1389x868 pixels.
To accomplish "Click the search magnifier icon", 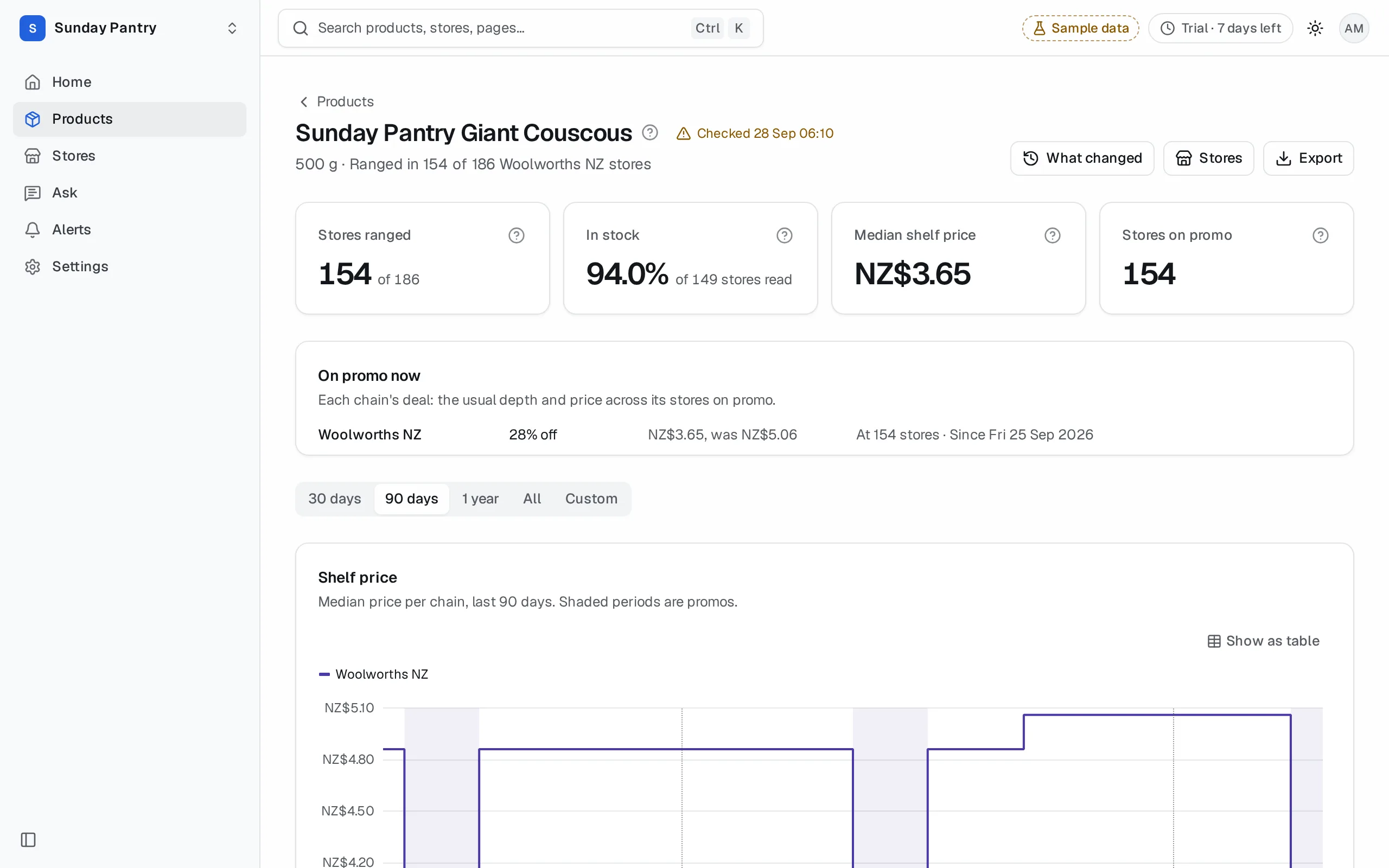I will (x=300, y=28).
